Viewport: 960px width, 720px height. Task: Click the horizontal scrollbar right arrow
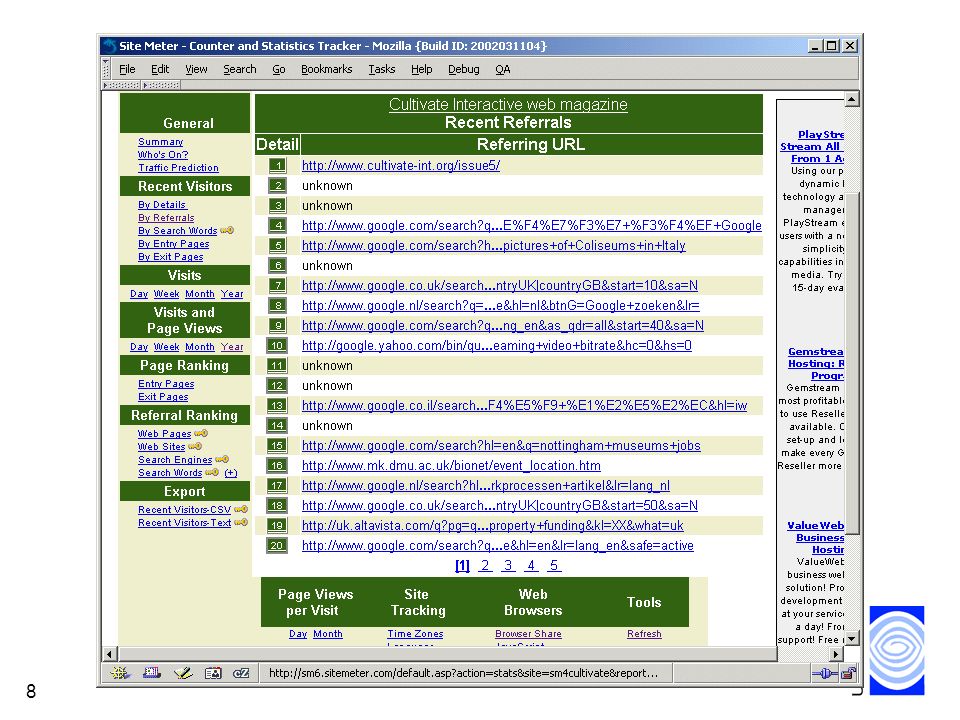pos(836,654)
